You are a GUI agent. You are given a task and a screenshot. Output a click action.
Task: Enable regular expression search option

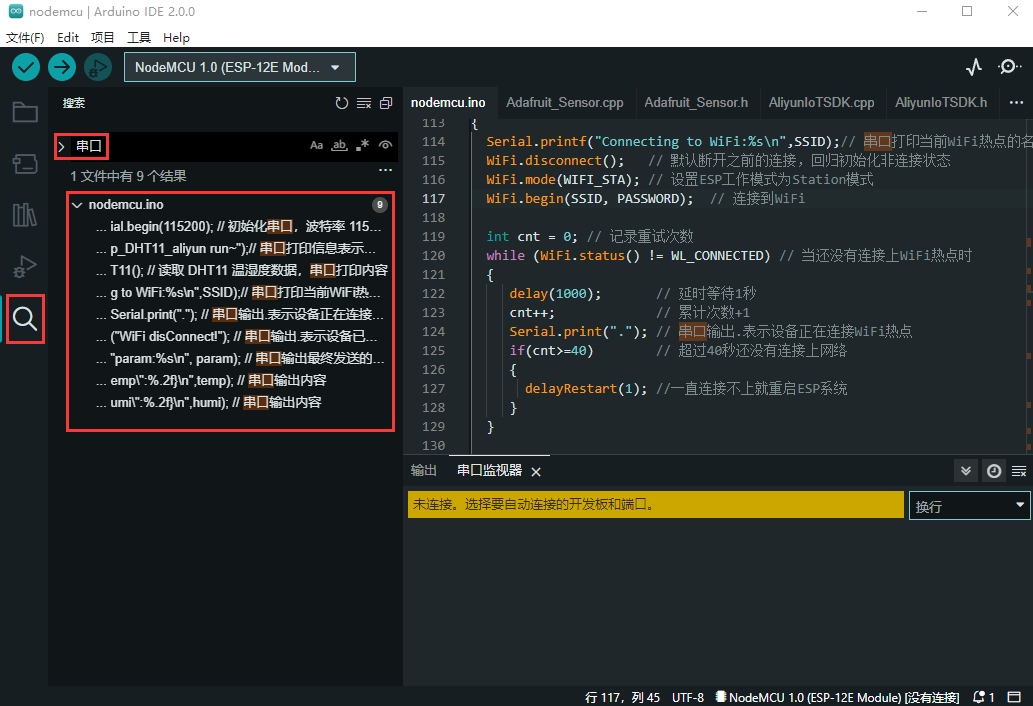[362, 145]
